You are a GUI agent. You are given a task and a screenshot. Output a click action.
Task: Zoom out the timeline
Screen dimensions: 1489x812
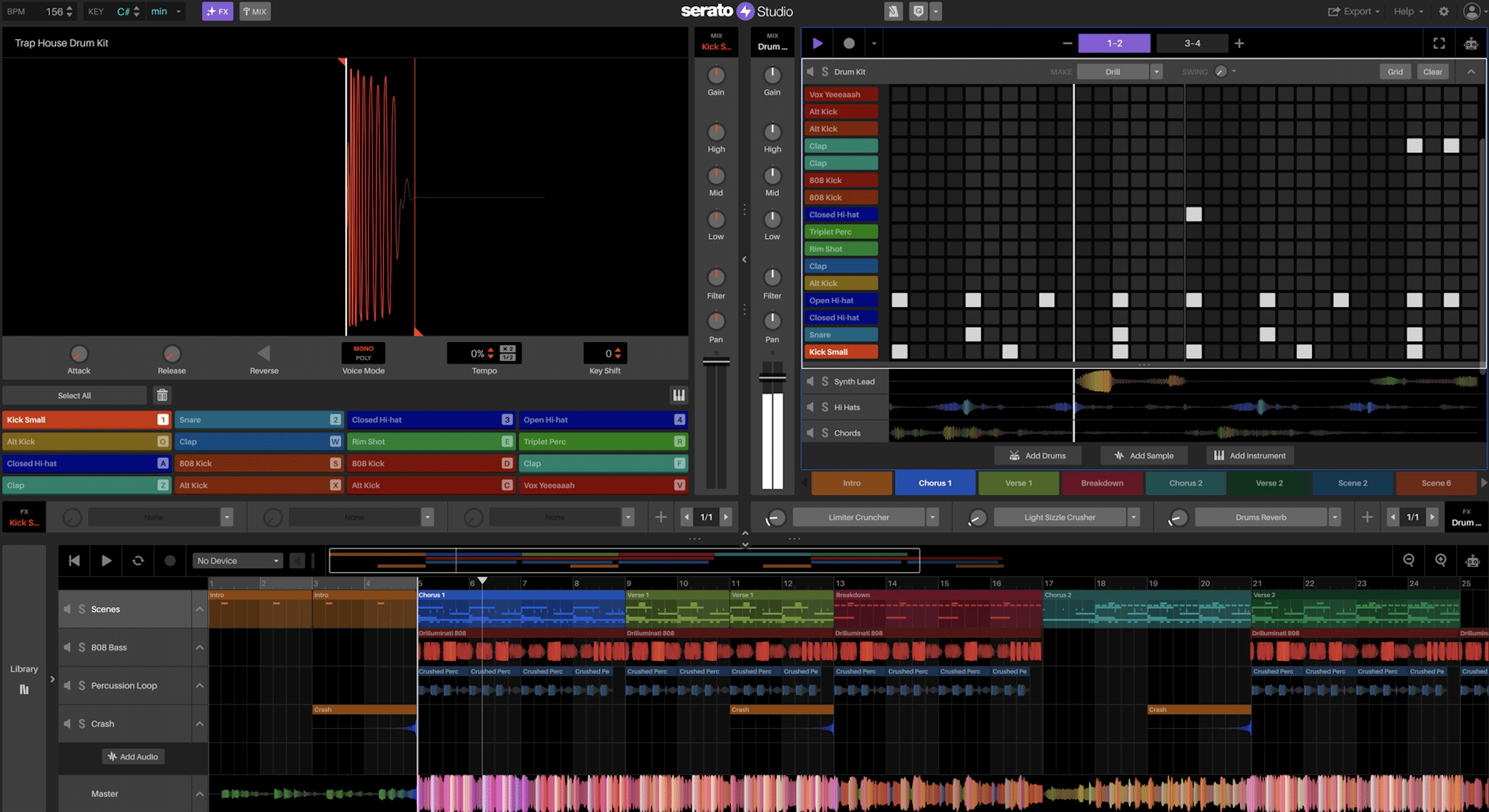pos(1409,560)
